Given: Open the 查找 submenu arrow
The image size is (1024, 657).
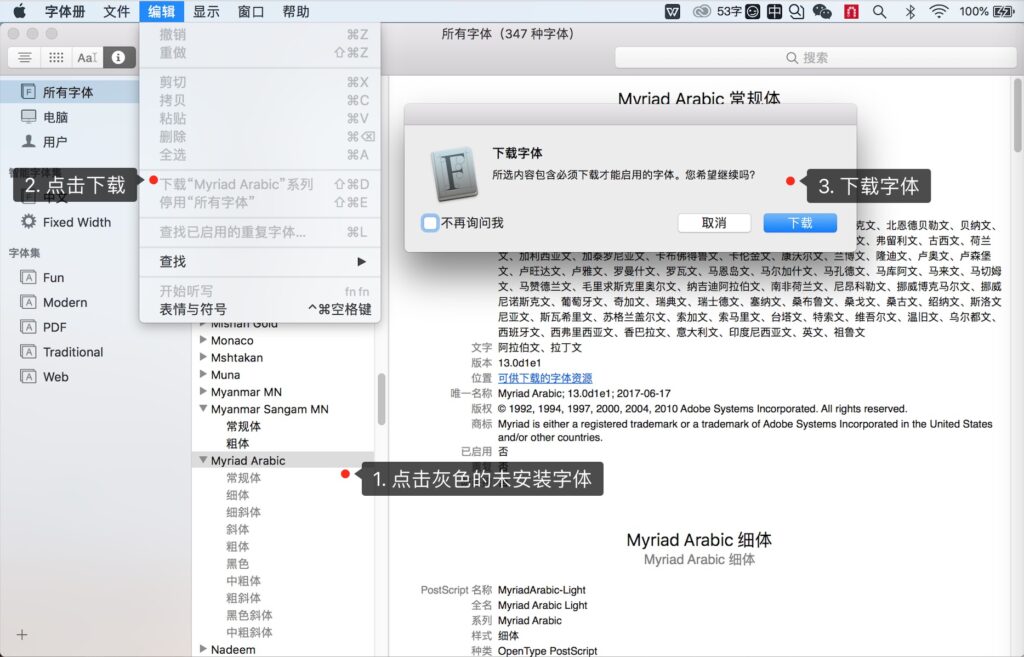Looking at the screenshot, I should tap(361, 261).
